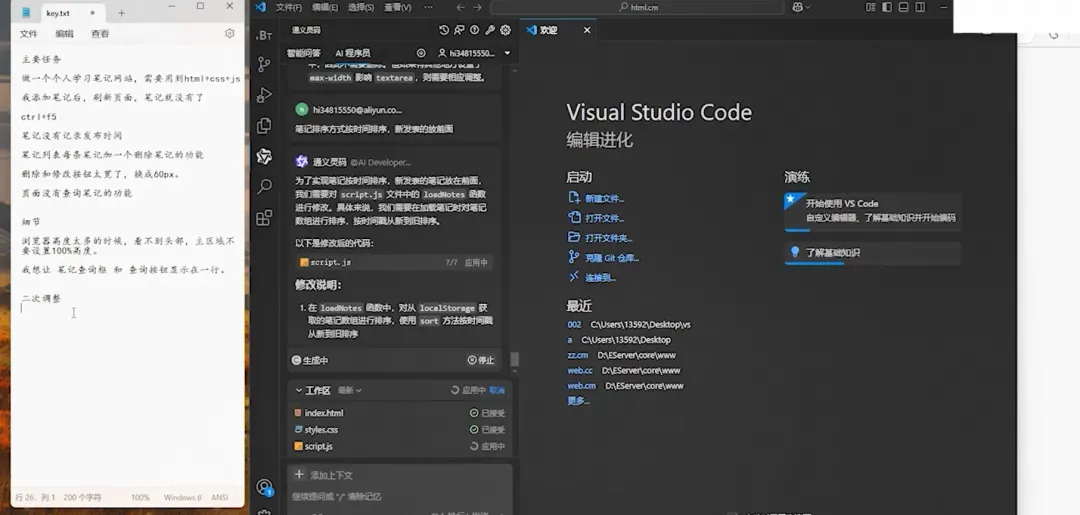Click the wrench tools icon in Lingma header
Viewport: 1080px width, 515px height.
tap(490, 30)
